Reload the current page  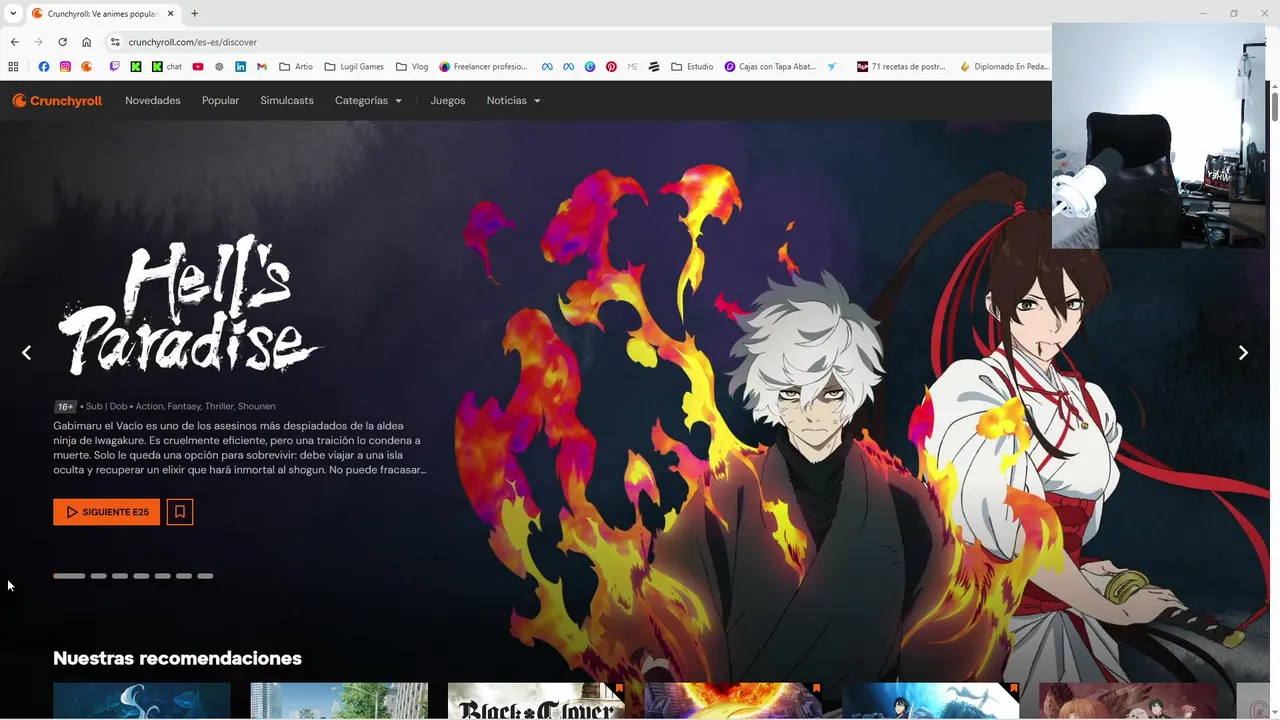click(x=62, y=42)
